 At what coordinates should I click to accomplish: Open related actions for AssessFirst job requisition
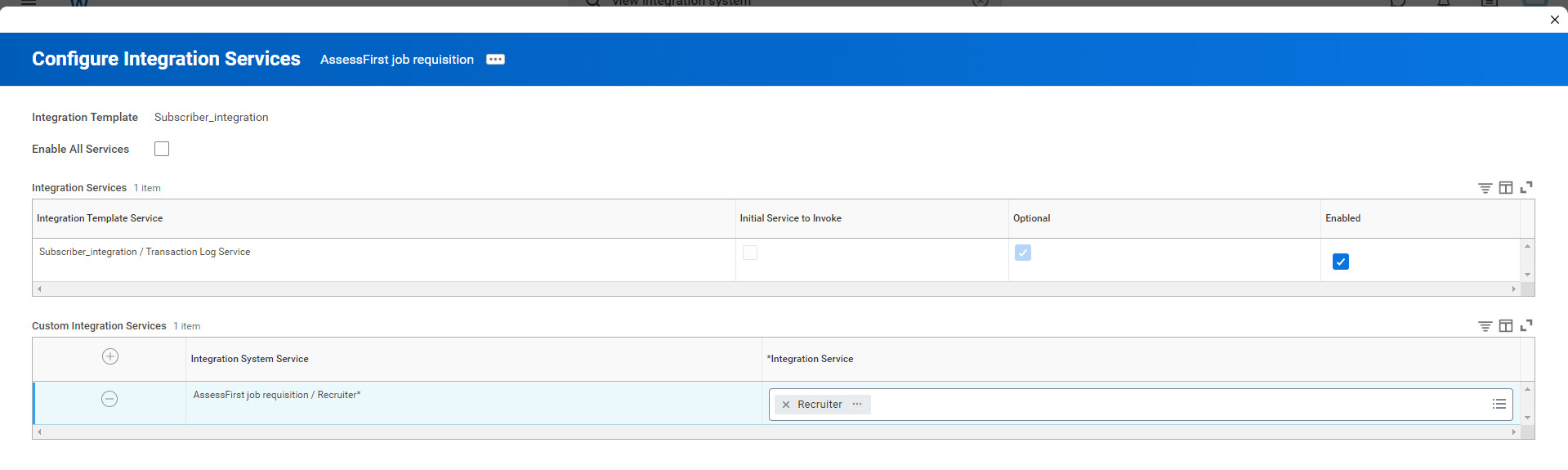[495, 60]
